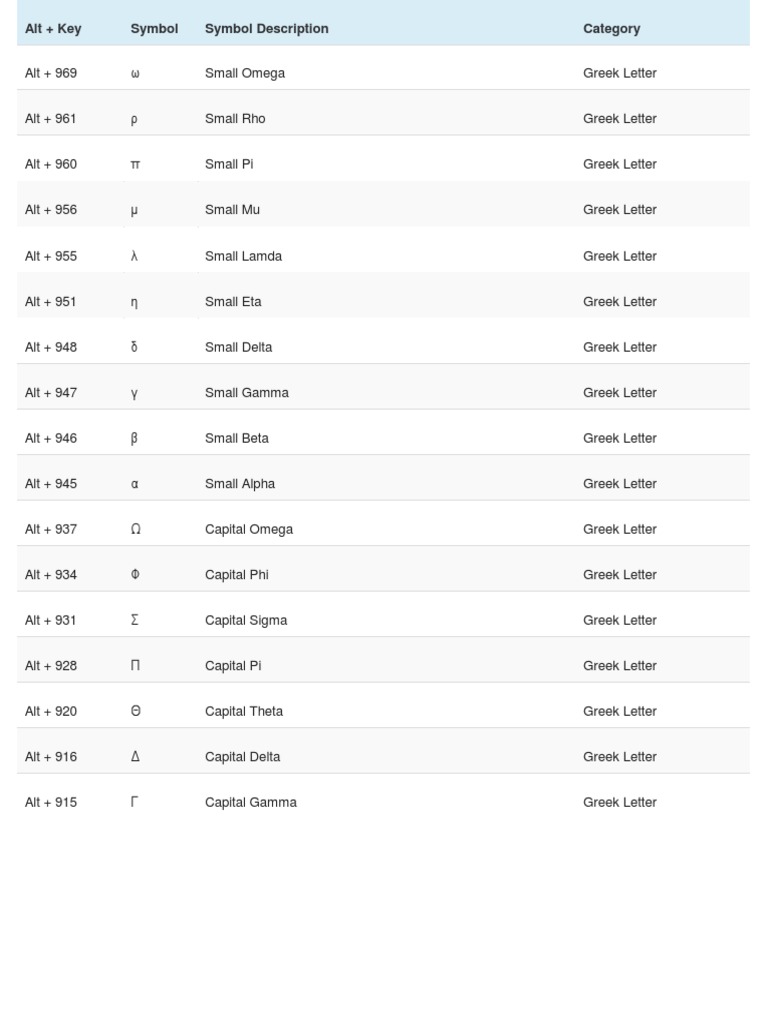The image size is (768, 1024).
Task: Click the 'Capital Phi' description
Action: tap(237, 575)
